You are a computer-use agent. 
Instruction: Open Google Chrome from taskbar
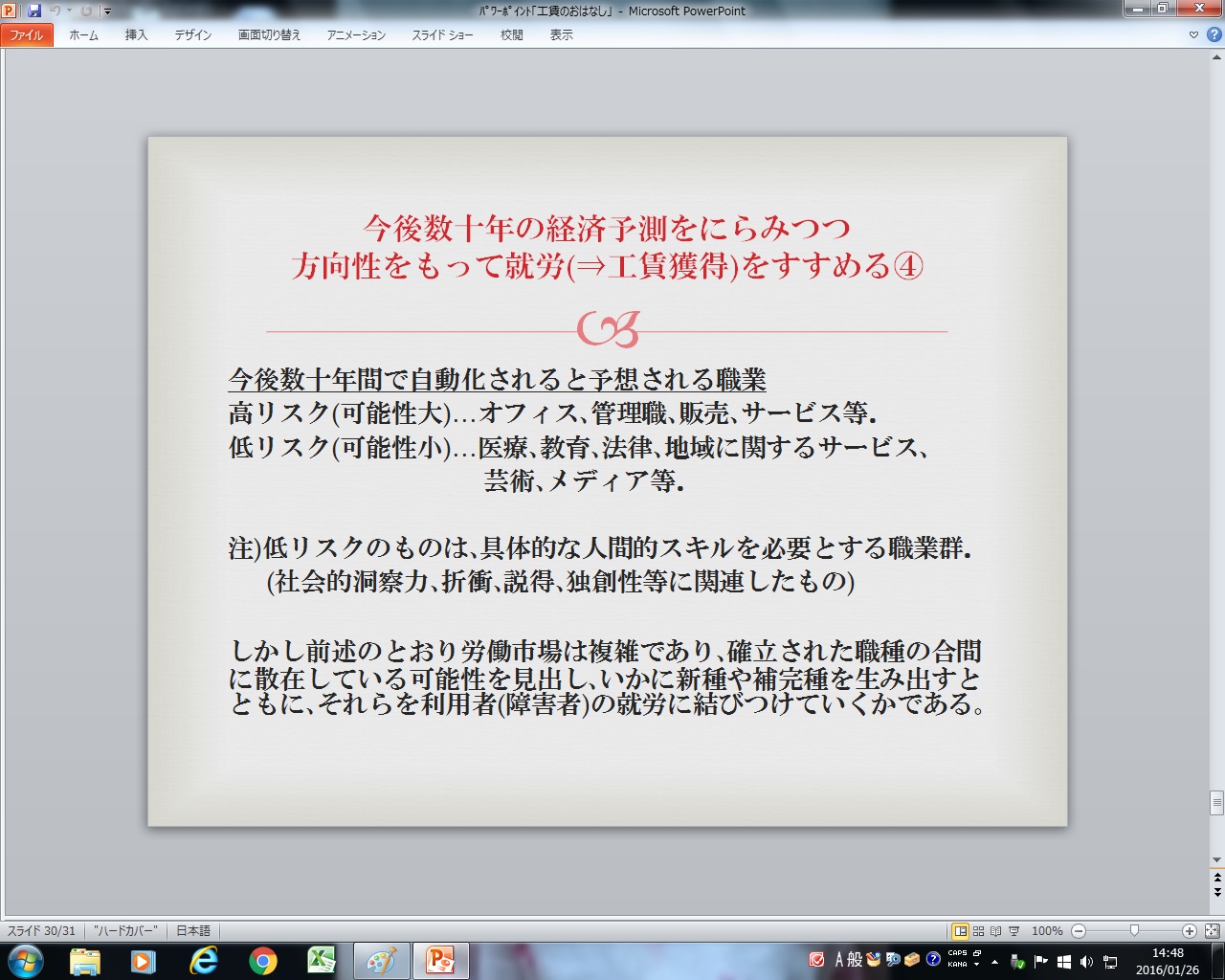click(262, 960)
